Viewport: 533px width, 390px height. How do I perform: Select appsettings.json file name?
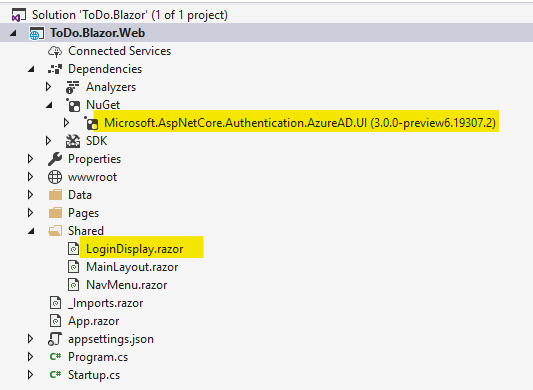pos(111,339)
